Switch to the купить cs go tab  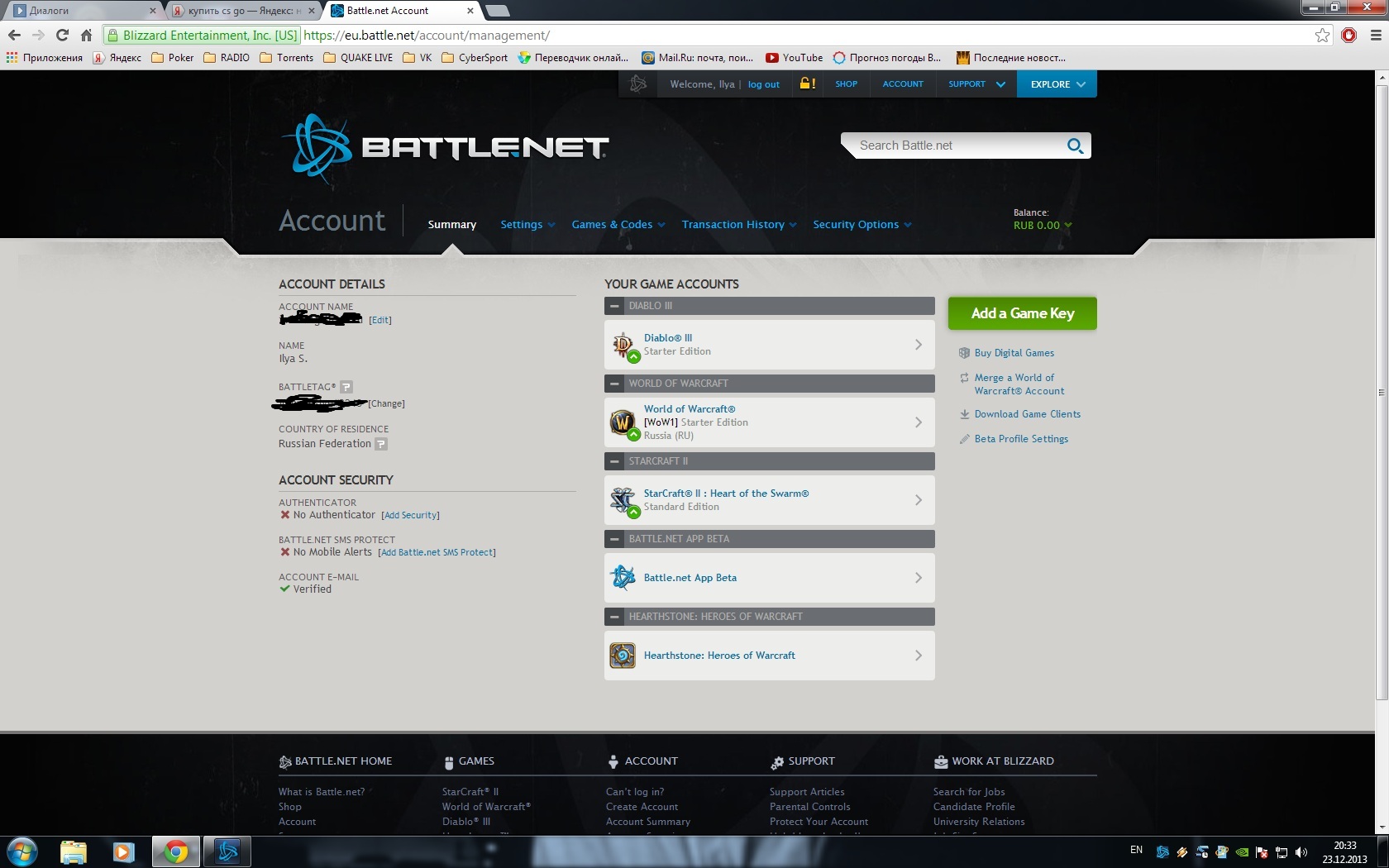click(x=244, y=11)
